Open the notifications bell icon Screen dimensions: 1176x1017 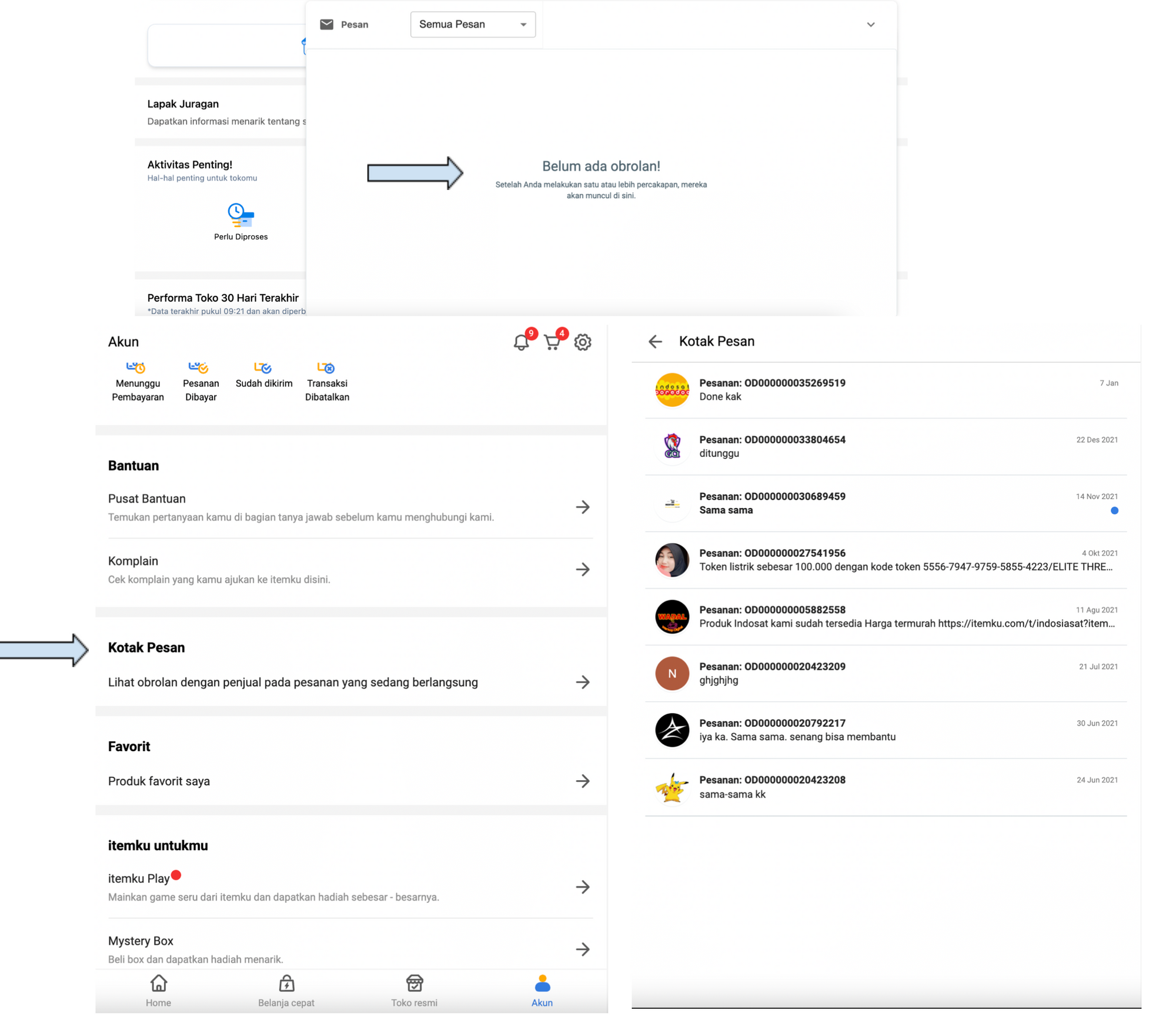520,342
